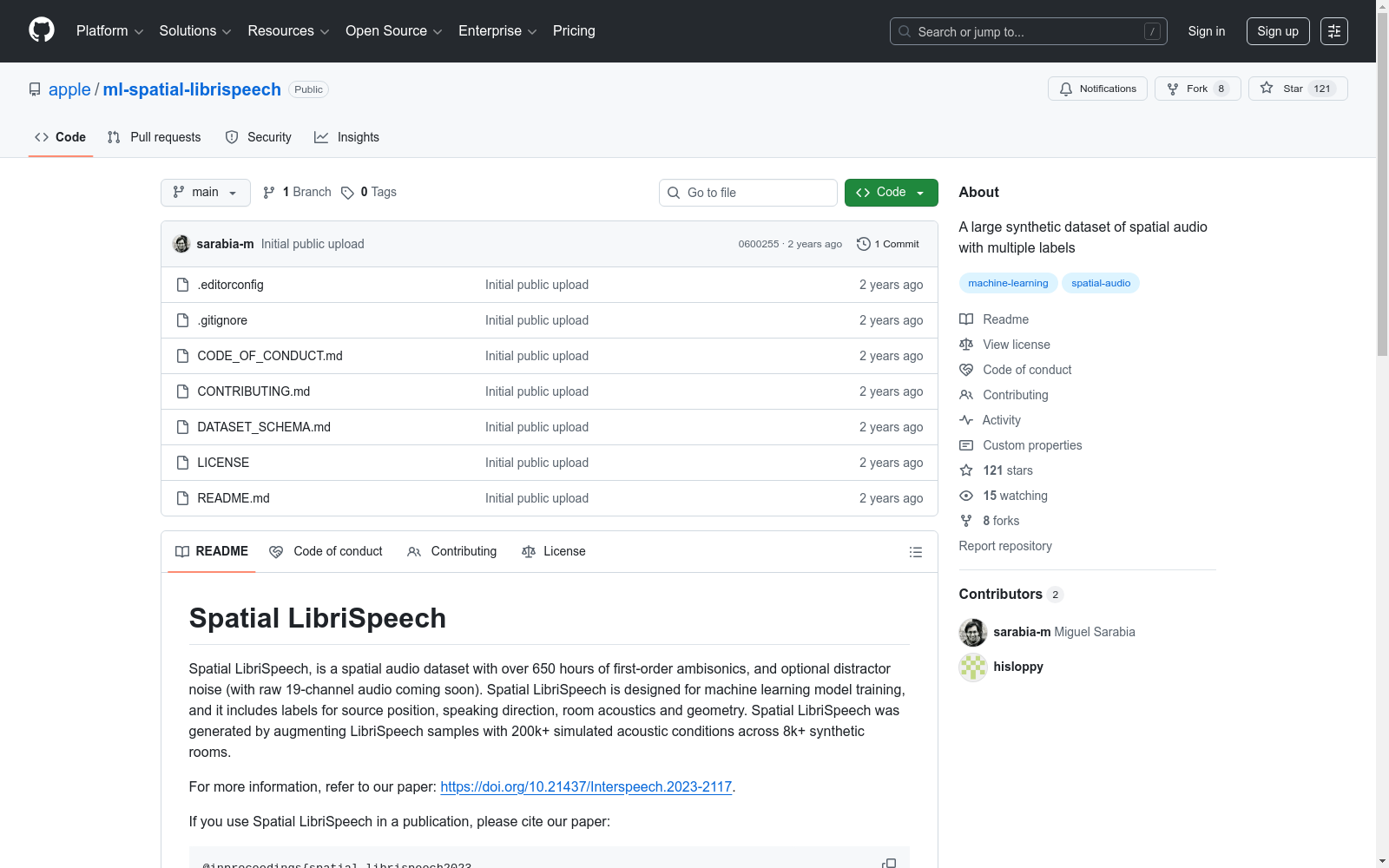
Task: Click the Star button star icon
Action: point(1267,89)
